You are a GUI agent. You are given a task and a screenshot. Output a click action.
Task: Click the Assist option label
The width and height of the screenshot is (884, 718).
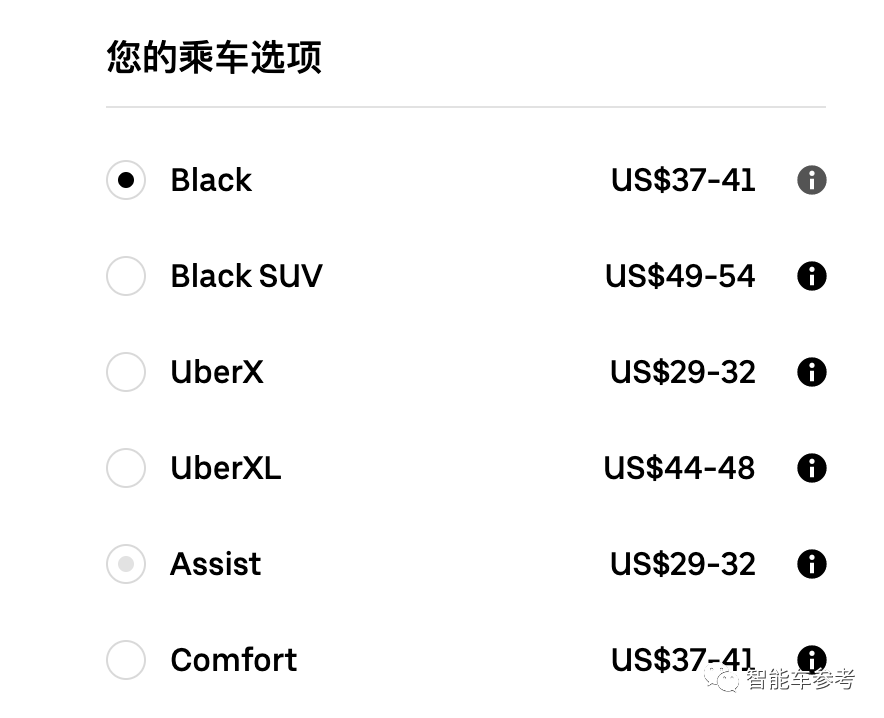tap(215, 564)
